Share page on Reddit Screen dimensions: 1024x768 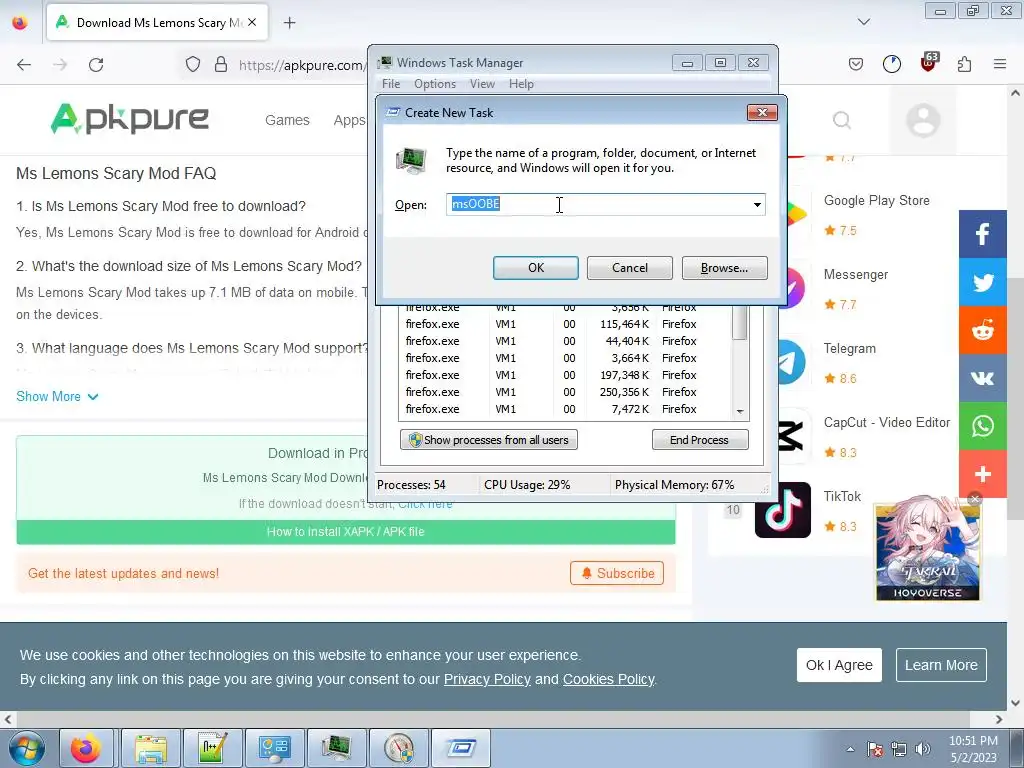click(x=982, y=330)
